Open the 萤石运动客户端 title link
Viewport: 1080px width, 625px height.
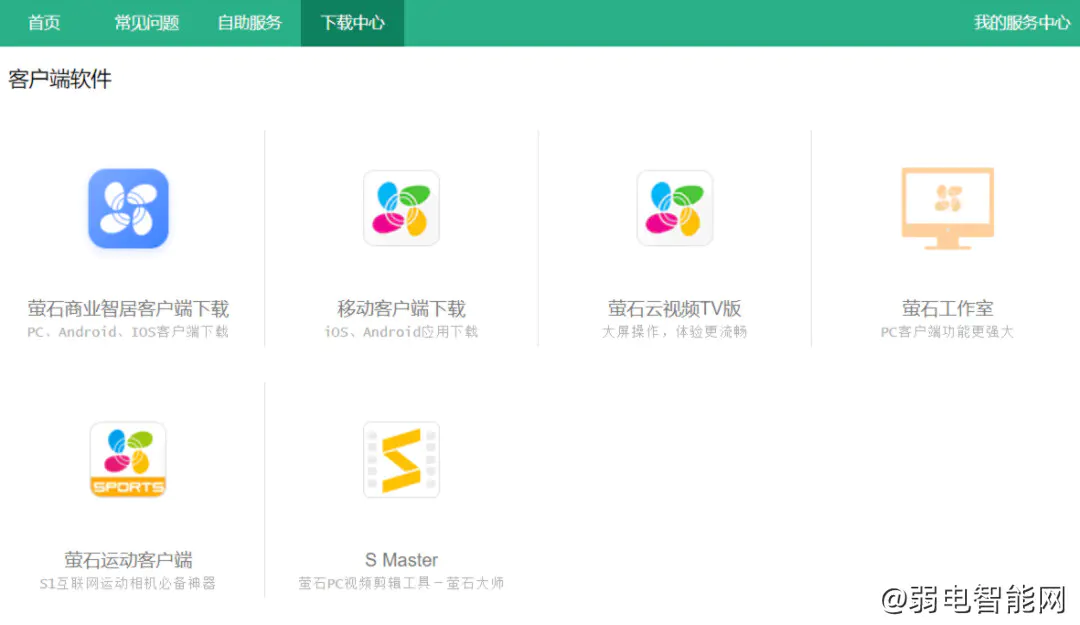[x=128, y=560]
